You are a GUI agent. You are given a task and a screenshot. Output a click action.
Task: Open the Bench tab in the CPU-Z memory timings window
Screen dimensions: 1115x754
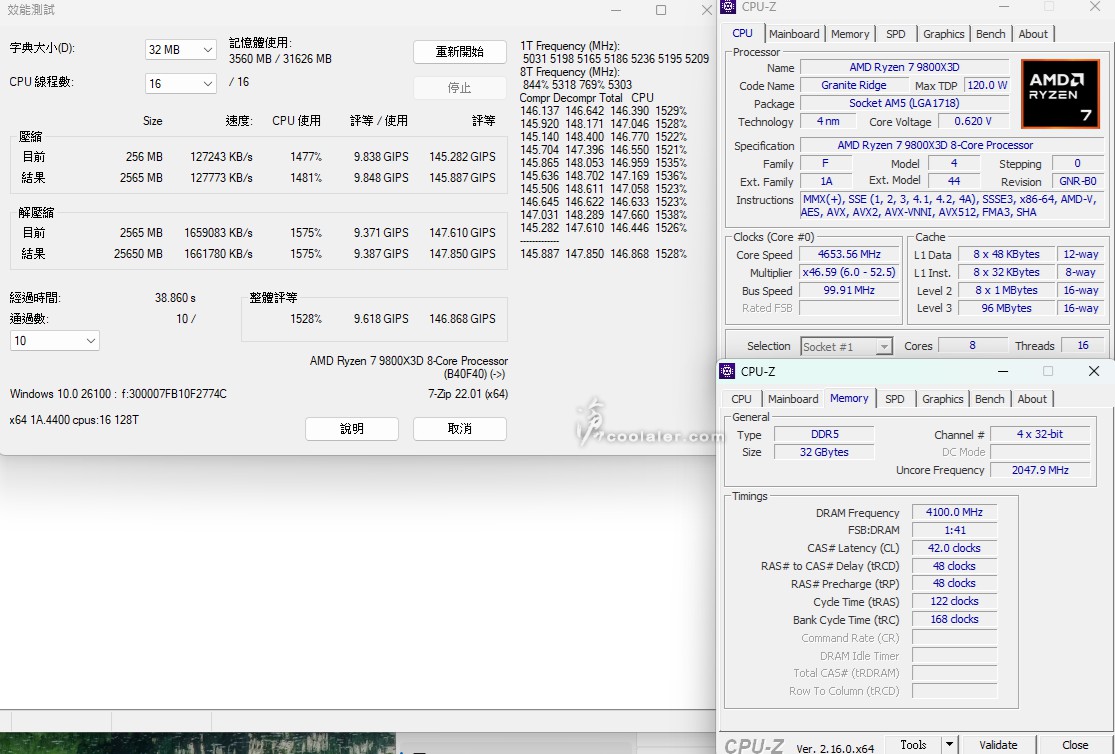click(x=990, y=399)
